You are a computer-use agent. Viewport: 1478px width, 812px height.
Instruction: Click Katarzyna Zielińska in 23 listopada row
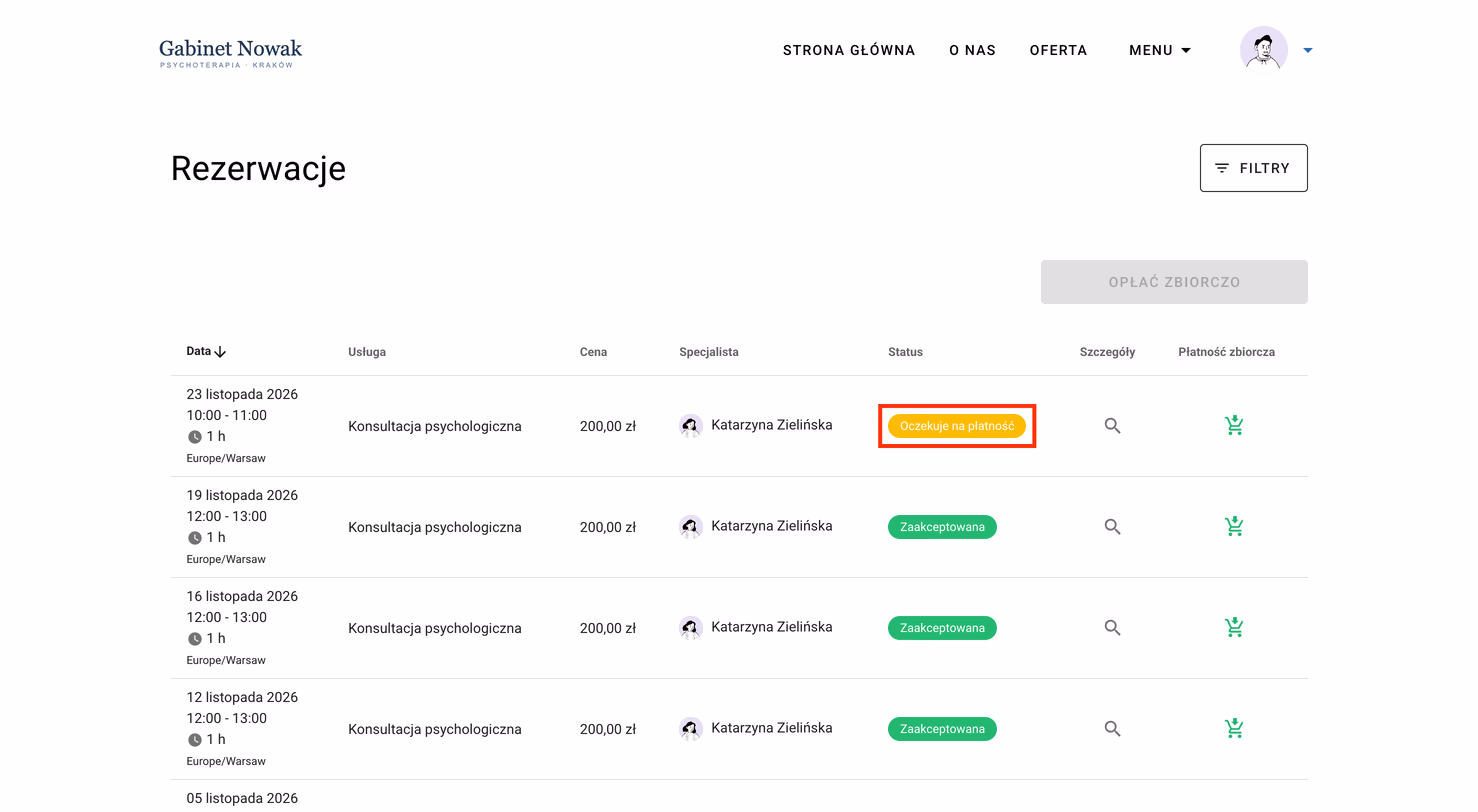coord(771,425)
